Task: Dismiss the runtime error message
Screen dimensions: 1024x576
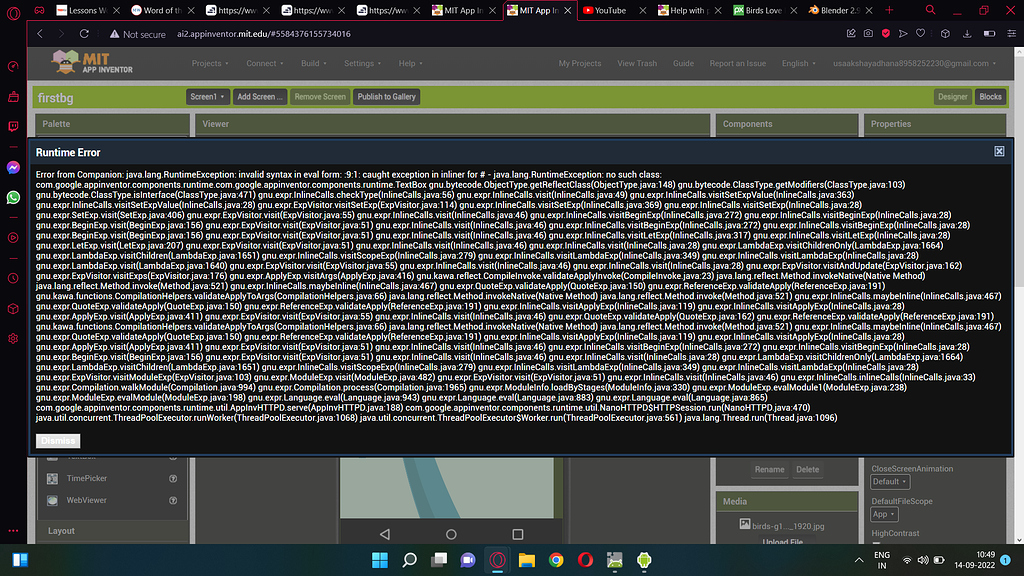Action: [x=58, y=440]
